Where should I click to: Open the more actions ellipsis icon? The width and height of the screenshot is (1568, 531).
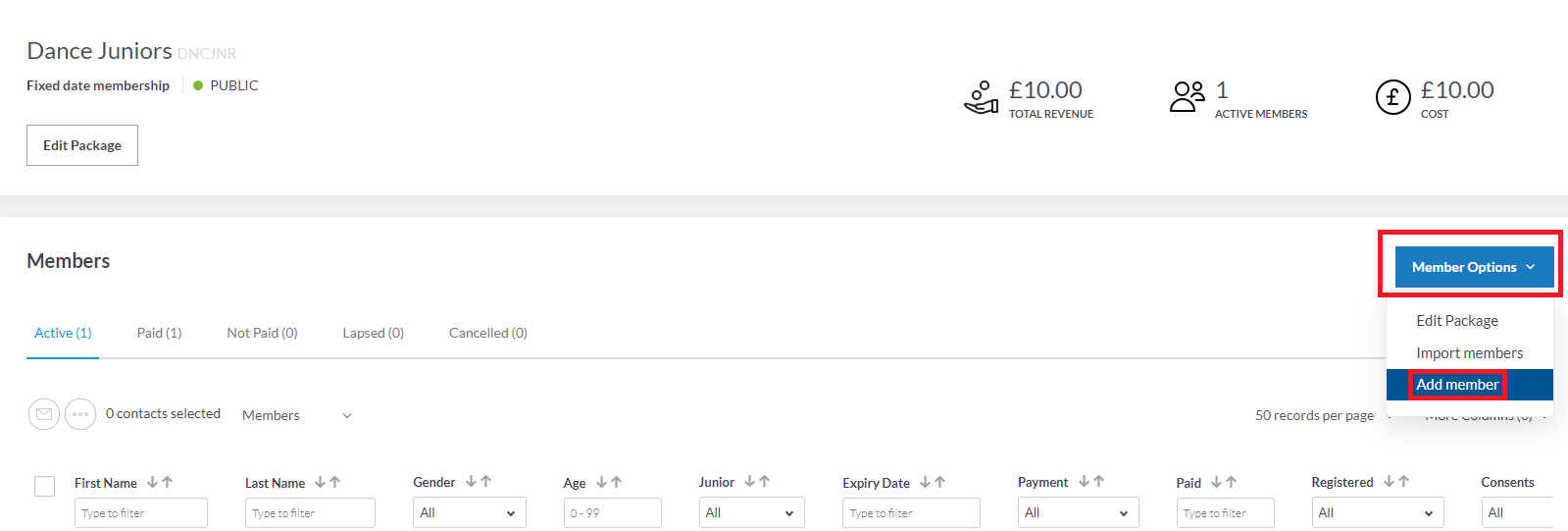[x=80, y=414]
